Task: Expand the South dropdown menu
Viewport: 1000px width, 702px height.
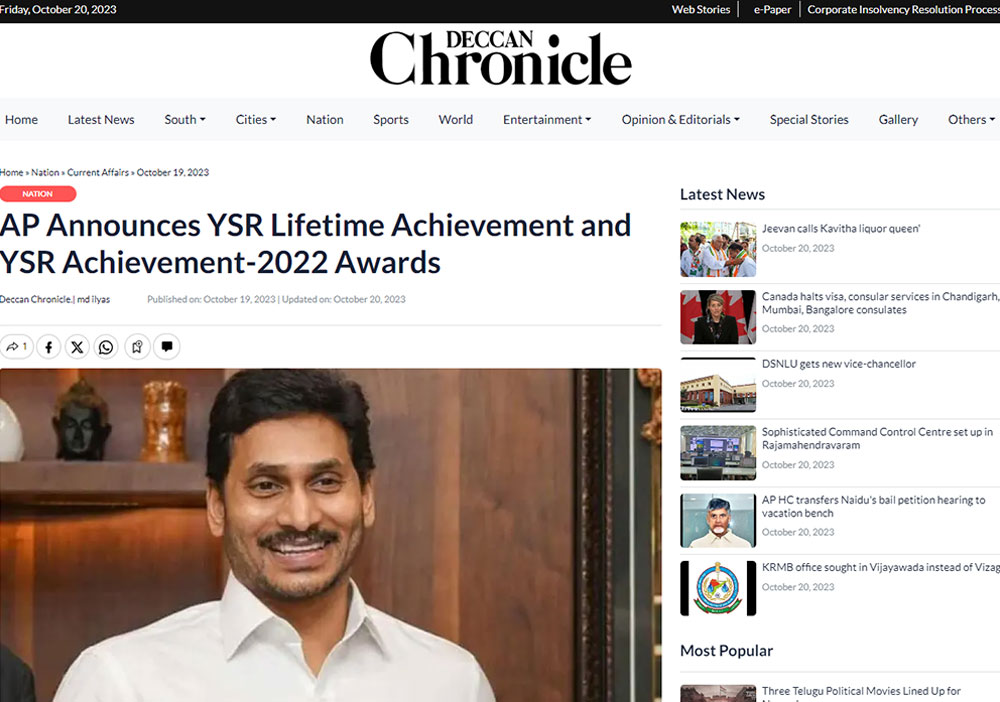Action: (x=185, y=119)
